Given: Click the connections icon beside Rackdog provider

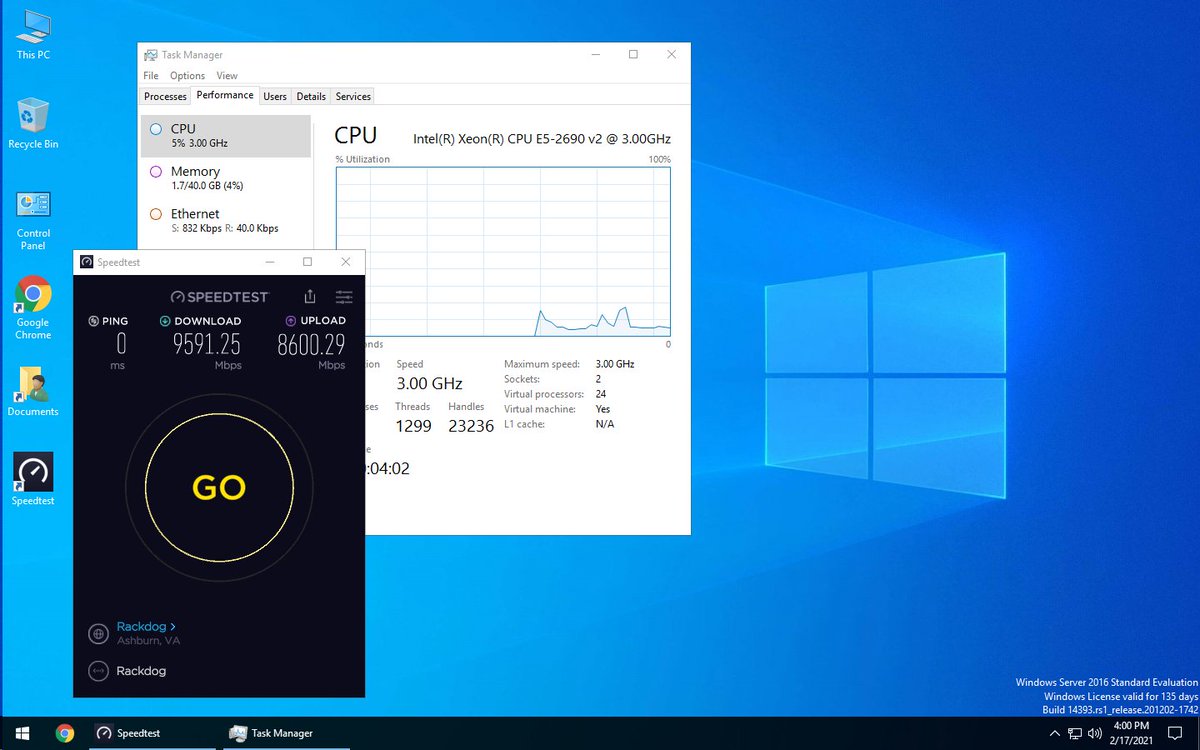Looking at the screenshot, I should (x=98, y=671).
